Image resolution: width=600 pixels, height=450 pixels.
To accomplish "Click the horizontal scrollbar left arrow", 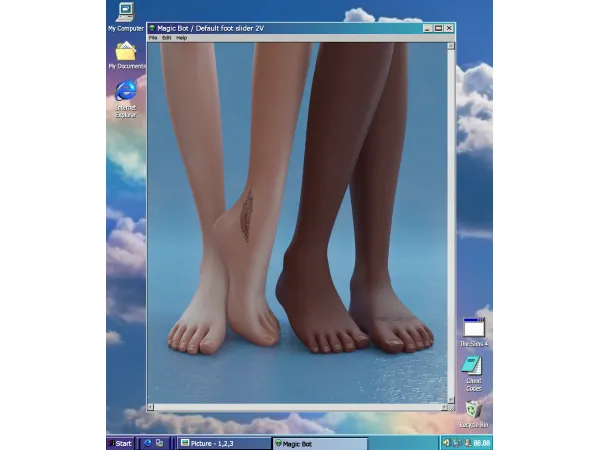I will tap(150, 408).
